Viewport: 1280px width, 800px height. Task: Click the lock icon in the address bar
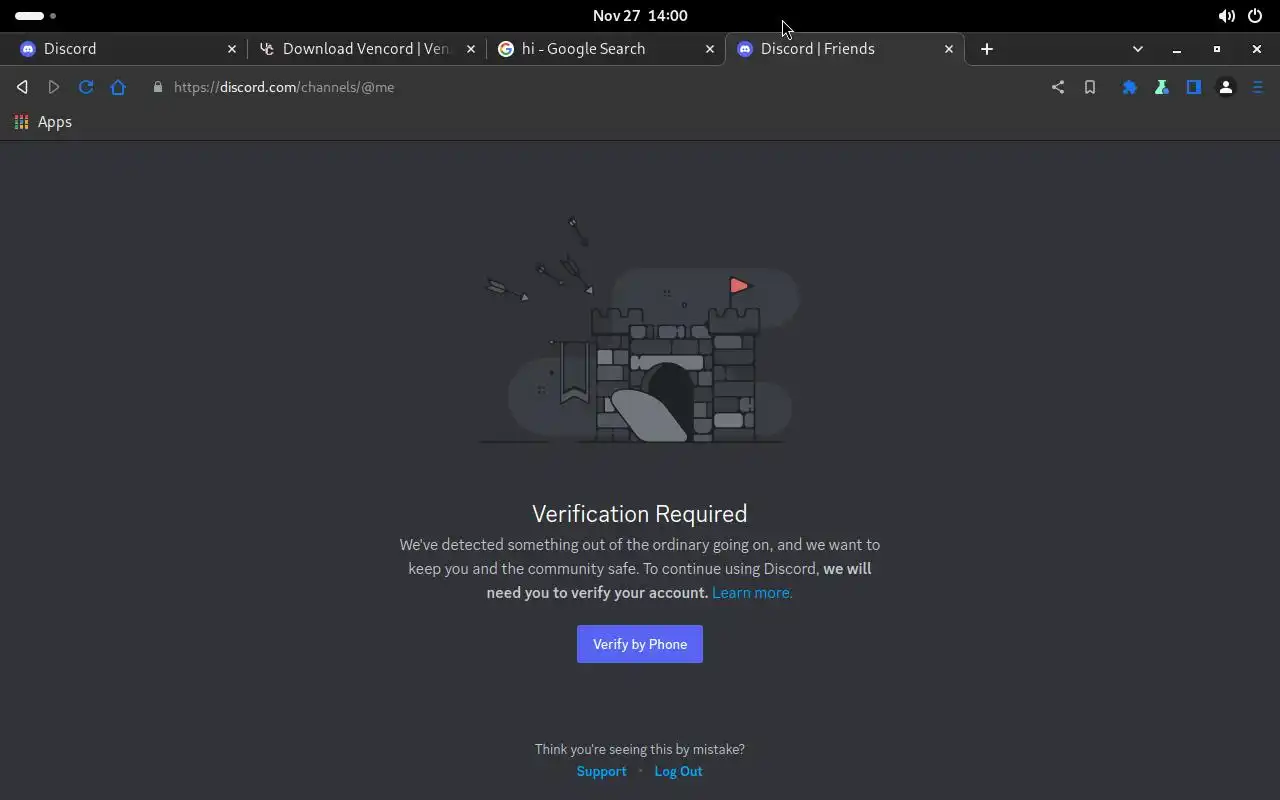point(157,87)
